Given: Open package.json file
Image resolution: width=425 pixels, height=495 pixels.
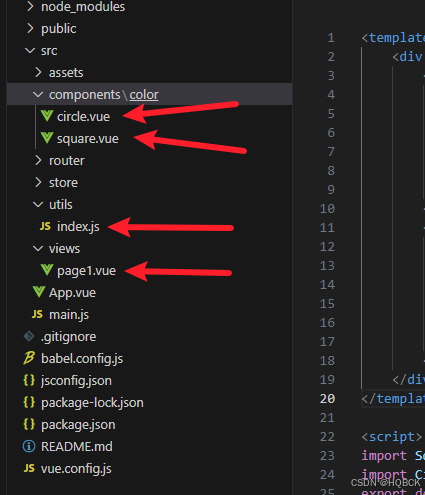Looking at the screenshot, I should coord(78,425).
